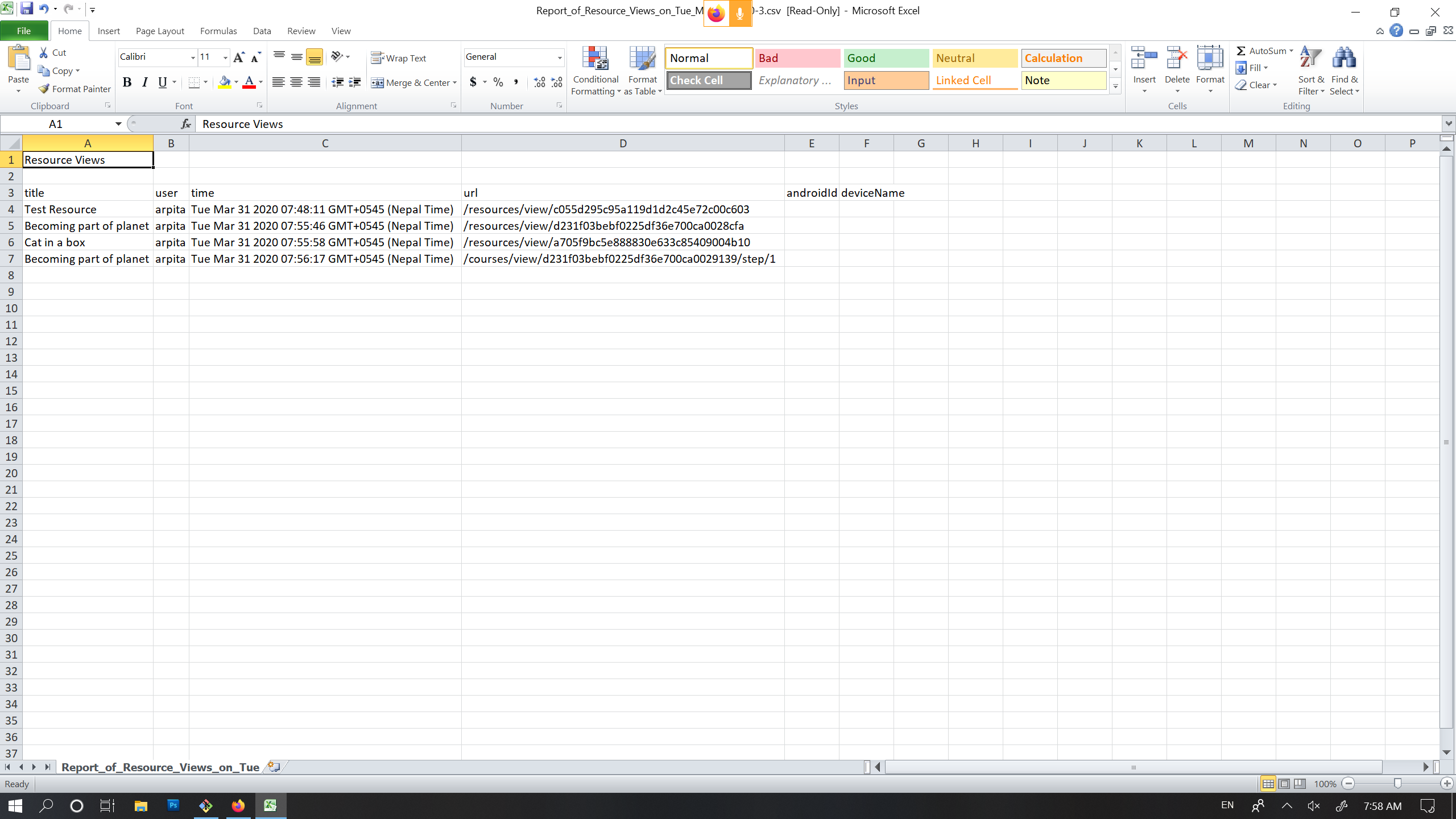The height and width of the screenshot is (819, 1456).
Task: Click the Conditional Formatting icon
Action: 595,59
